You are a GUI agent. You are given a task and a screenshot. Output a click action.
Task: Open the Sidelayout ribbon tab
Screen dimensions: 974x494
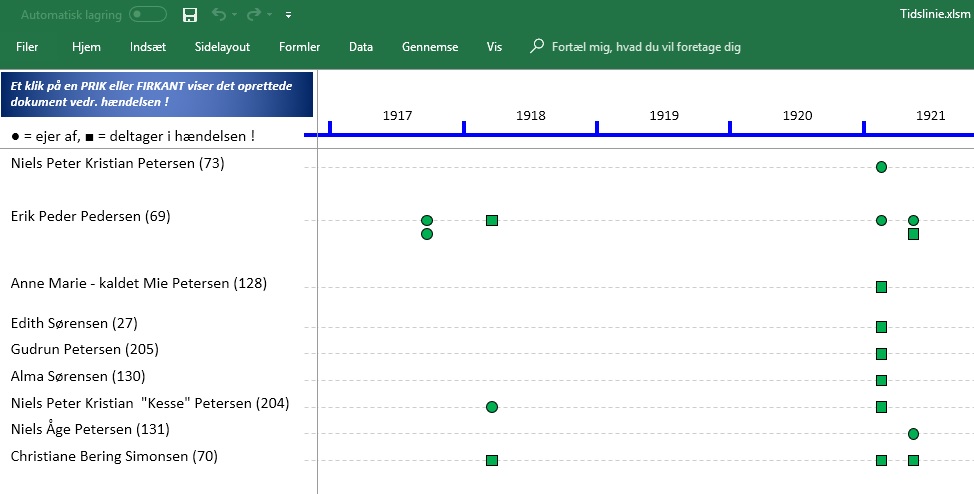coord(222,47)
